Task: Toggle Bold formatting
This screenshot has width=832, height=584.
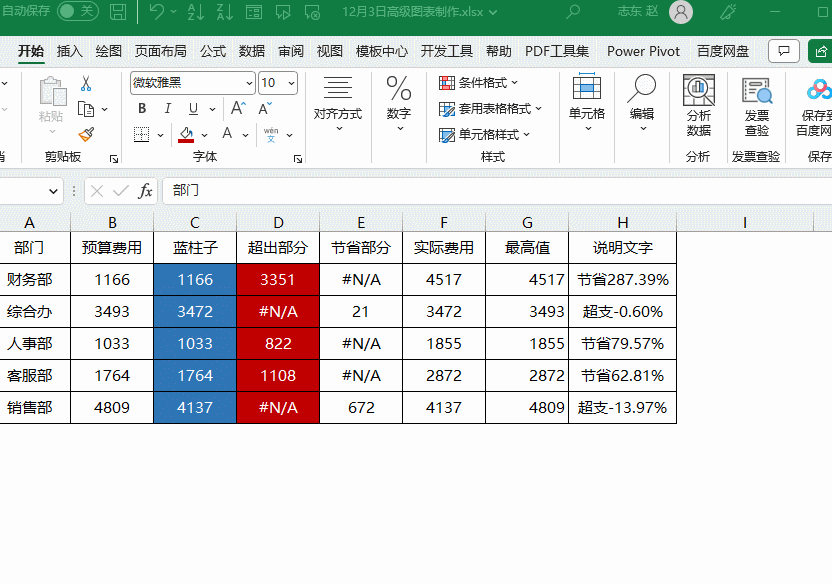Action: (142, 109)
